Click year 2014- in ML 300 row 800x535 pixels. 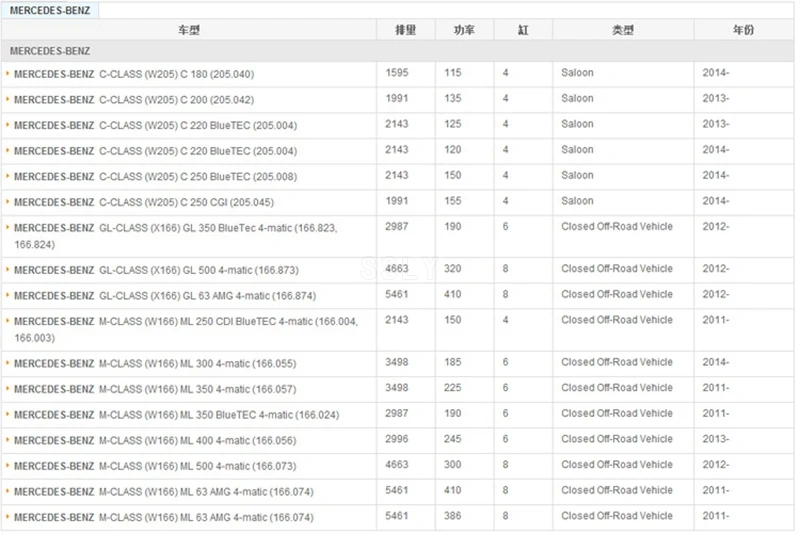pyautogui.click(x=716, y=362)
